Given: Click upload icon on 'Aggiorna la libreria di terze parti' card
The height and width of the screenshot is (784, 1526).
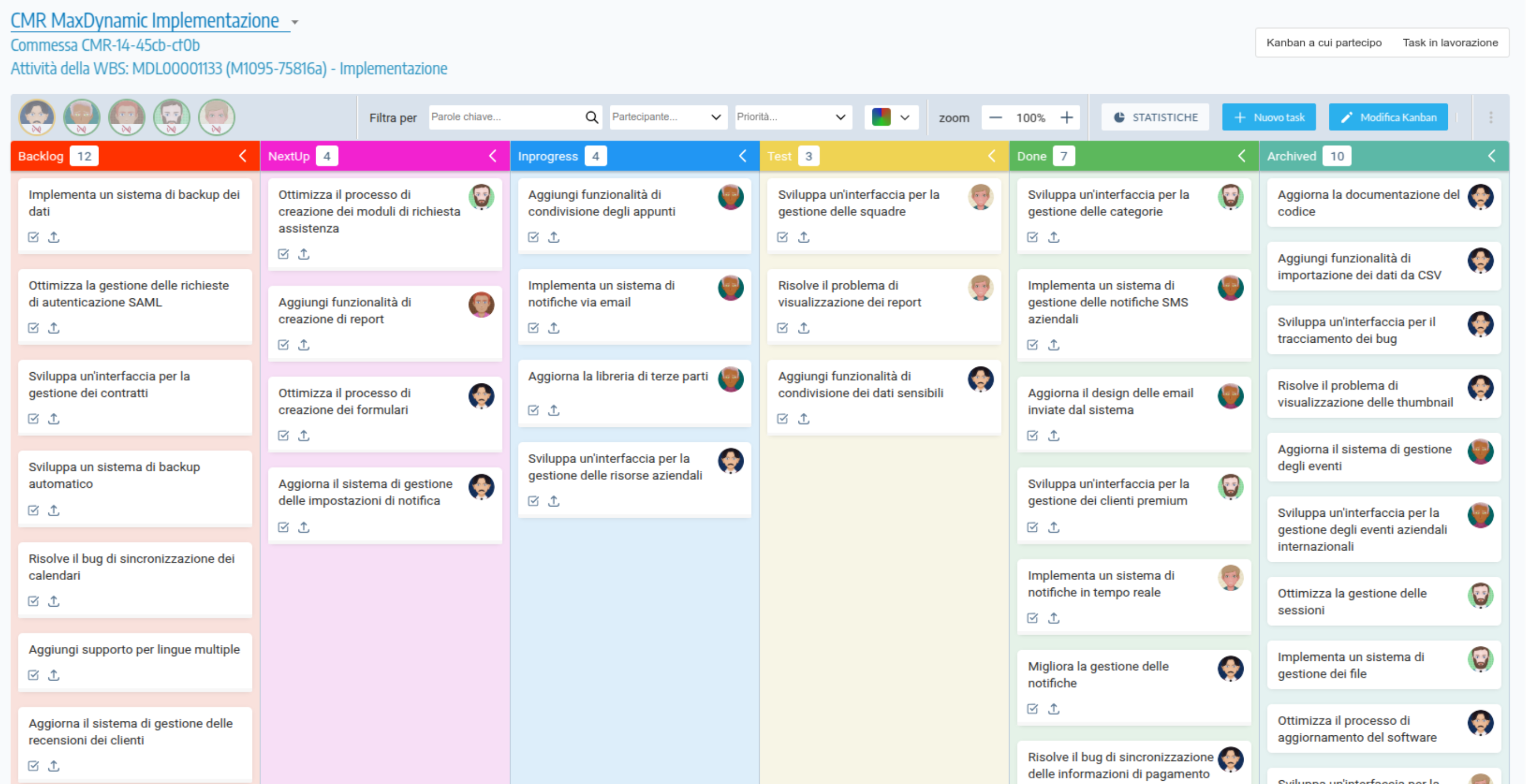Looking at the screenshot, I should [554, 410].
